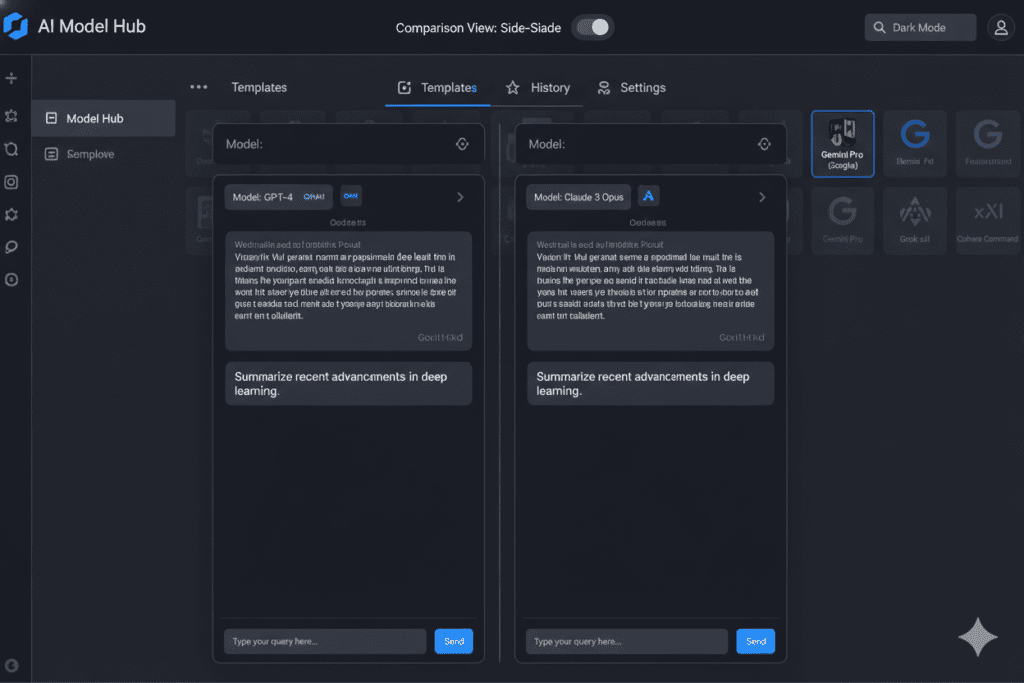Viewport: 1024px width, 683px height.
Task: Select the Grok xAI model card
Action: click(x=915, y=220)
